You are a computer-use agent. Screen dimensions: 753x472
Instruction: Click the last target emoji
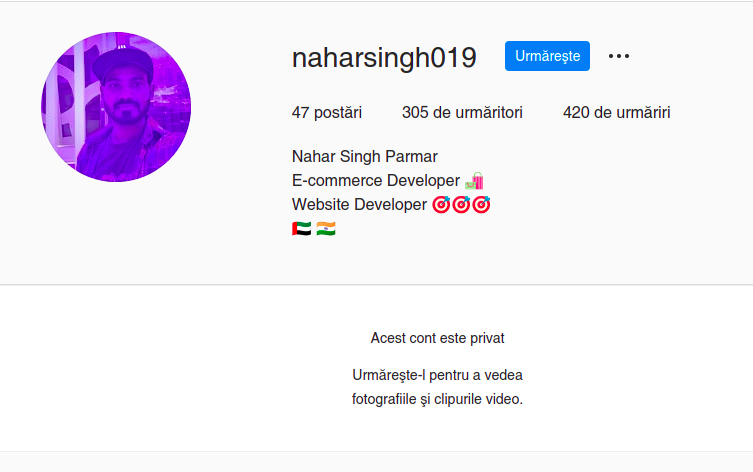[x=481, y=205]
